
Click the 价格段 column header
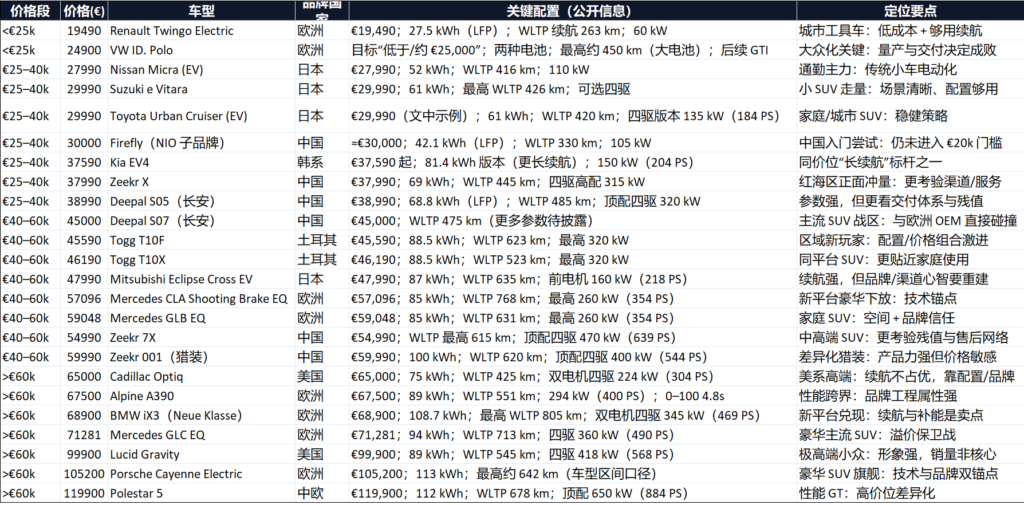pyautogui.click(x=29, y=11)
